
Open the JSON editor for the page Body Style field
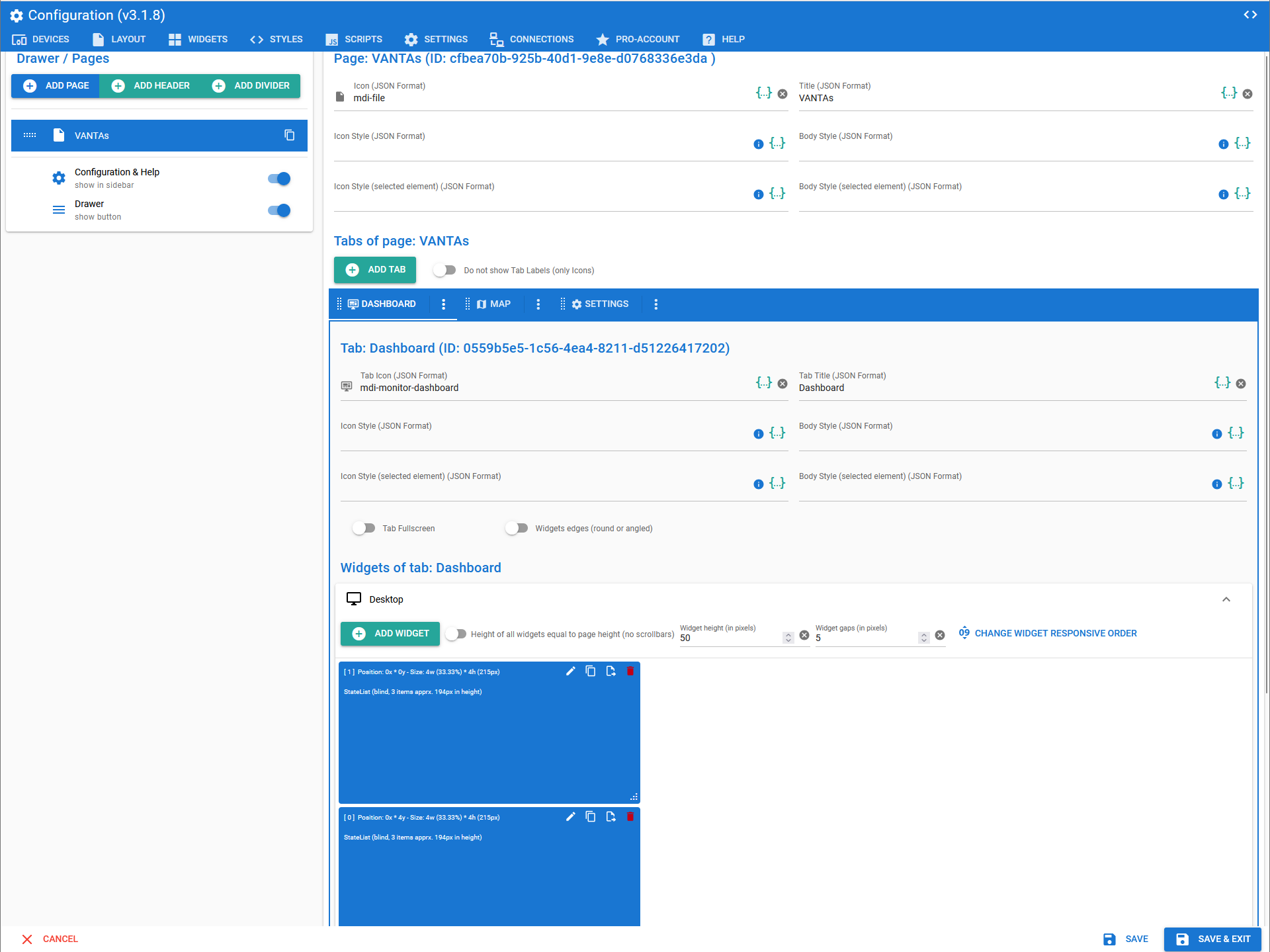coord(1243,144)
